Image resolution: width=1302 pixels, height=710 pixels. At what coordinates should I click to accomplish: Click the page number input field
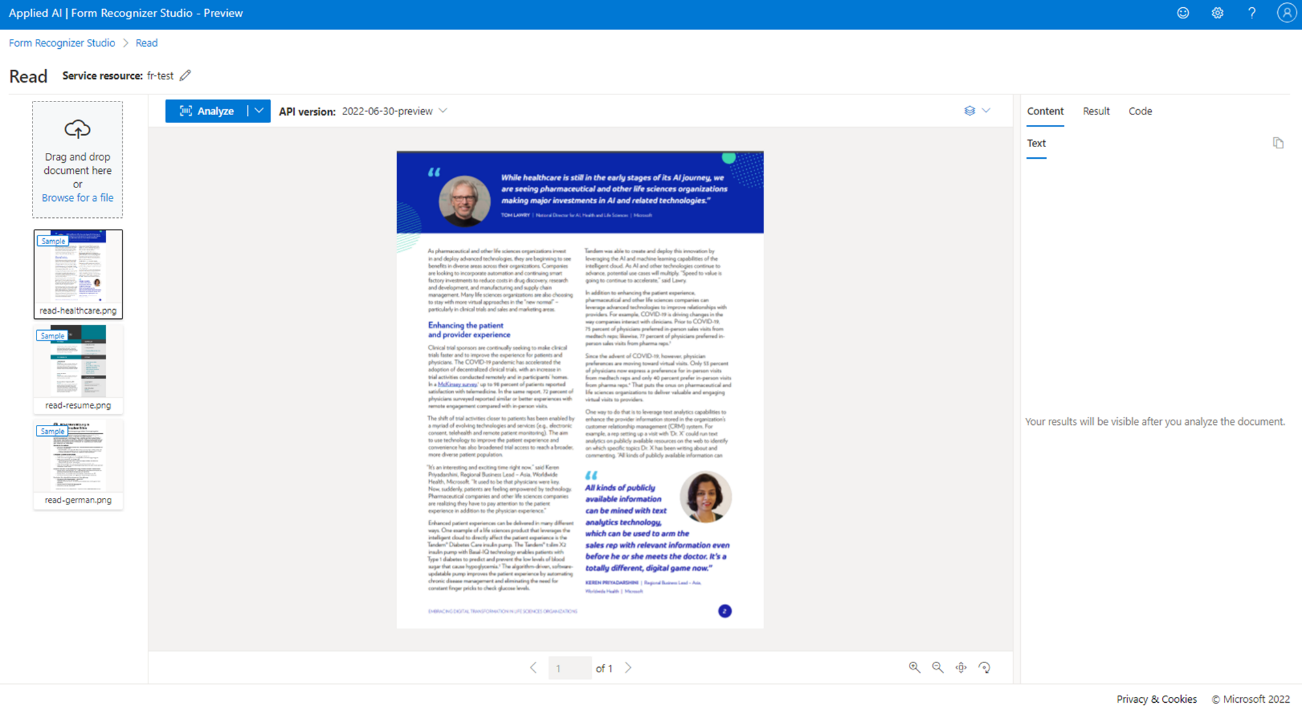coord(569,668)
